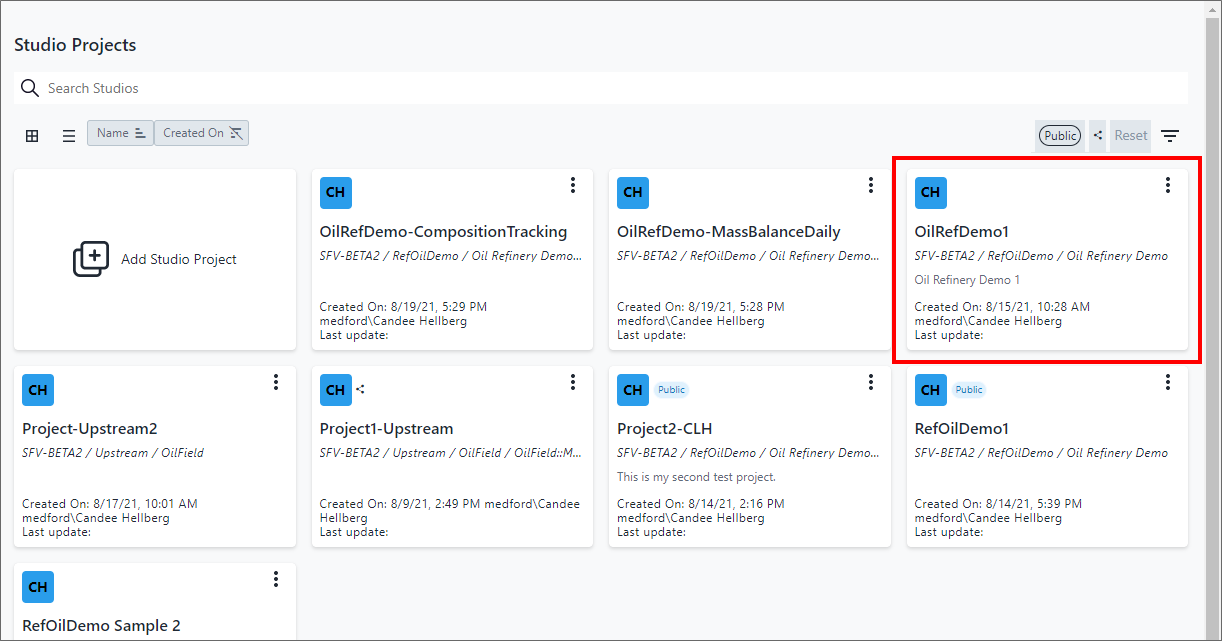Switch to grid view layout

tap(32, 136)
